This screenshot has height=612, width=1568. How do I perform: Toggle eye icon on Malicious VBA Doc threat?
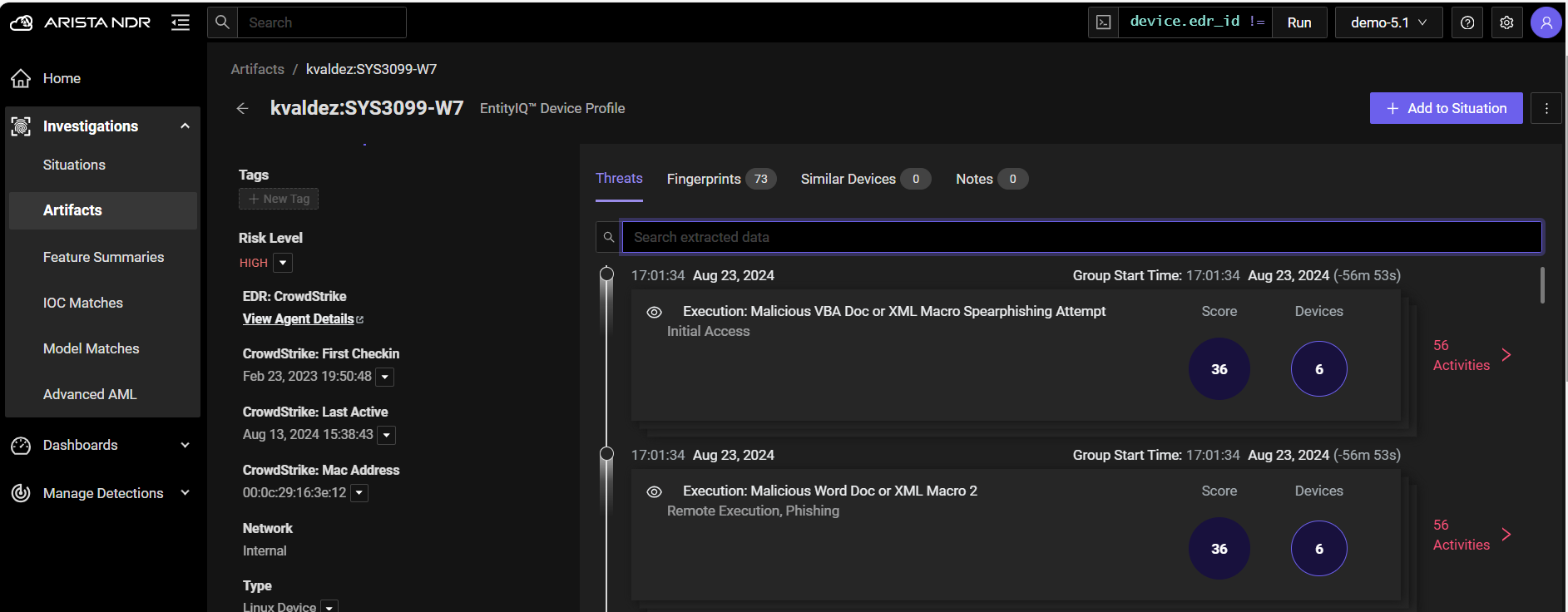(x=655, y=312)
